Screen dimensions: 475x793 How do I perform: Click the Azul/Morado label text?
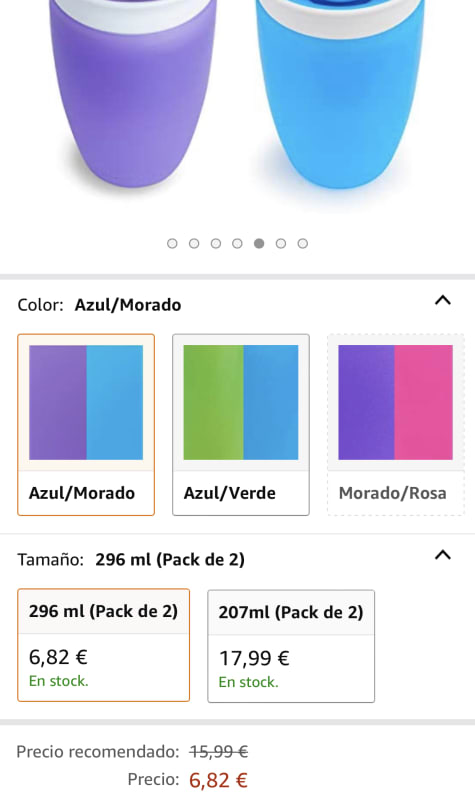click(x=82, y=493)
